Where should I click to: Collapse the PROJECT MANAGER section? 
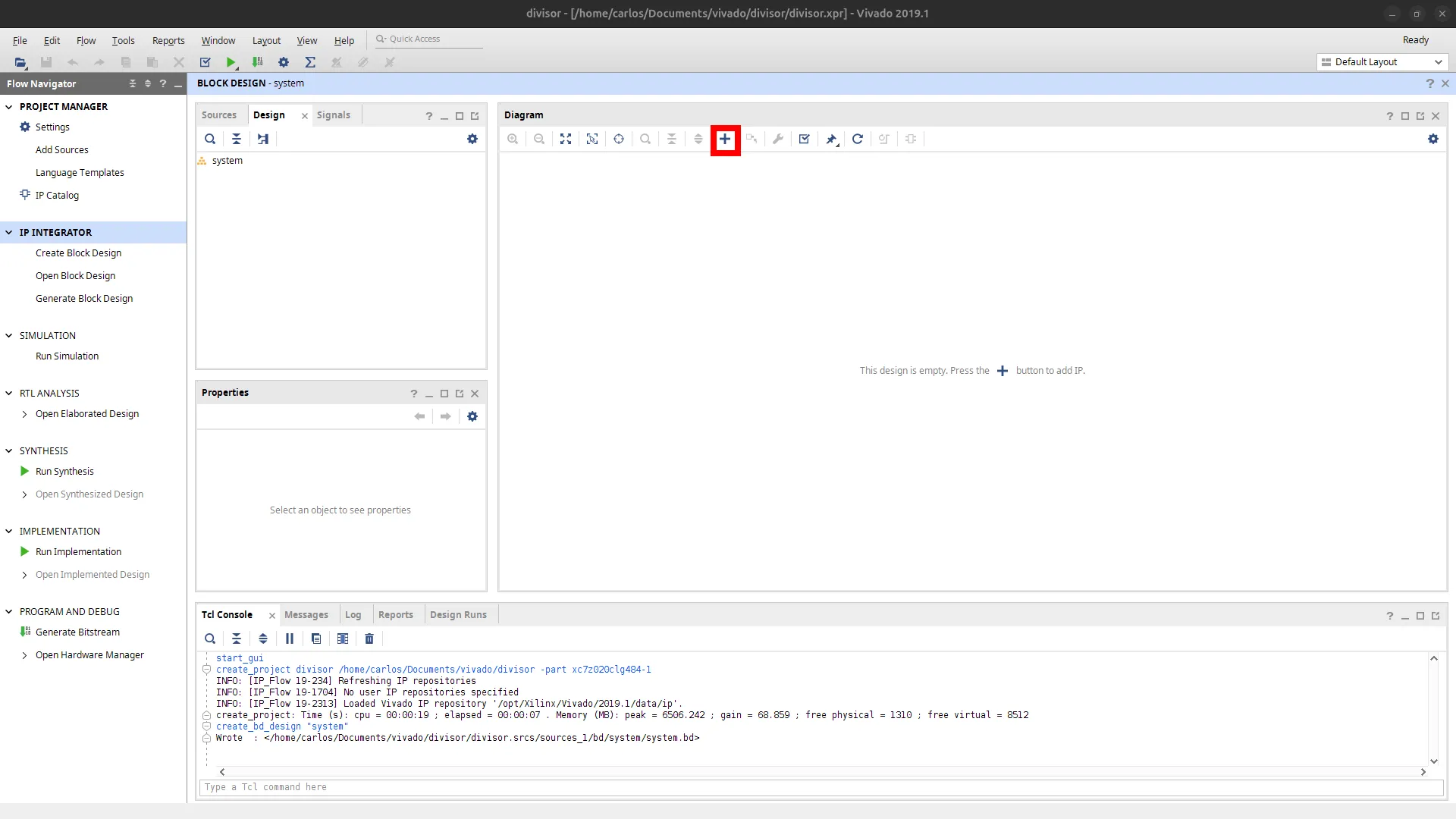(9, 107)
